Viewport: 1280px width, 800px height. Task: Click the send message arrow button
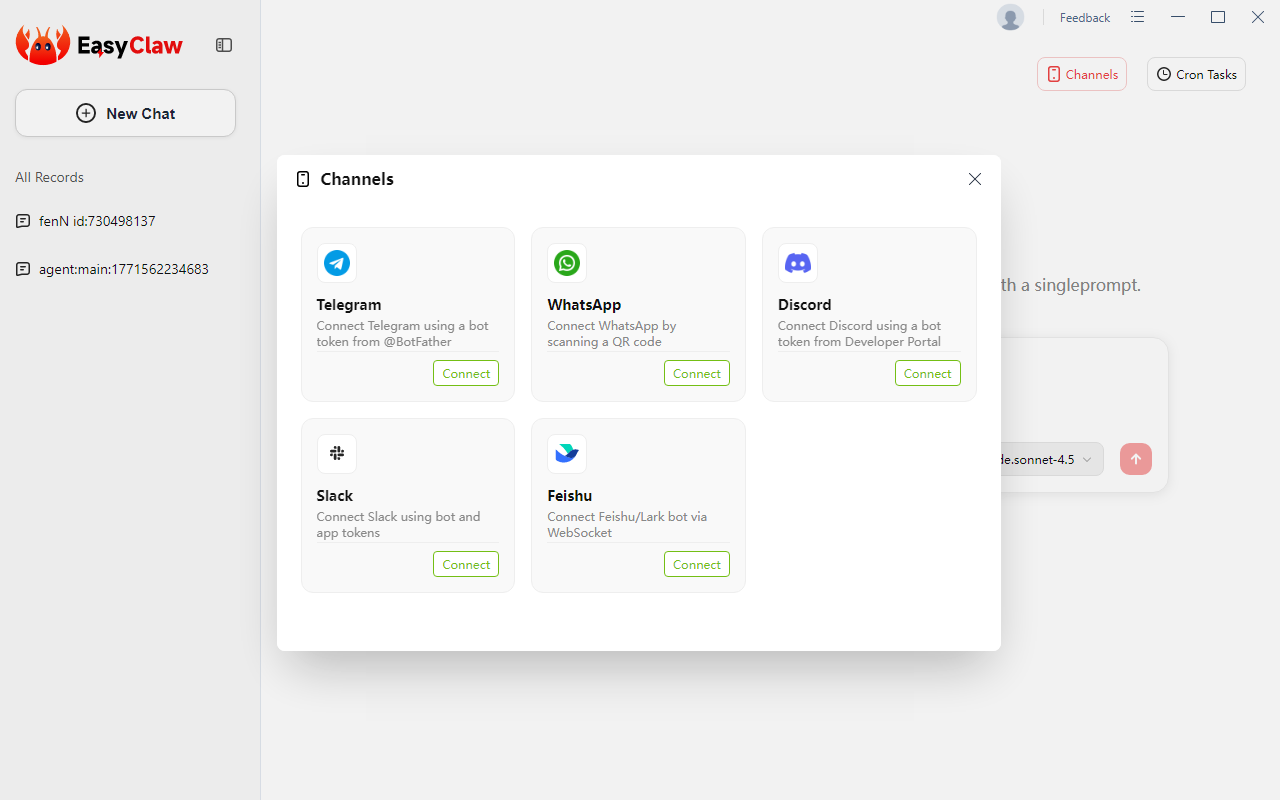point(1135,459)
